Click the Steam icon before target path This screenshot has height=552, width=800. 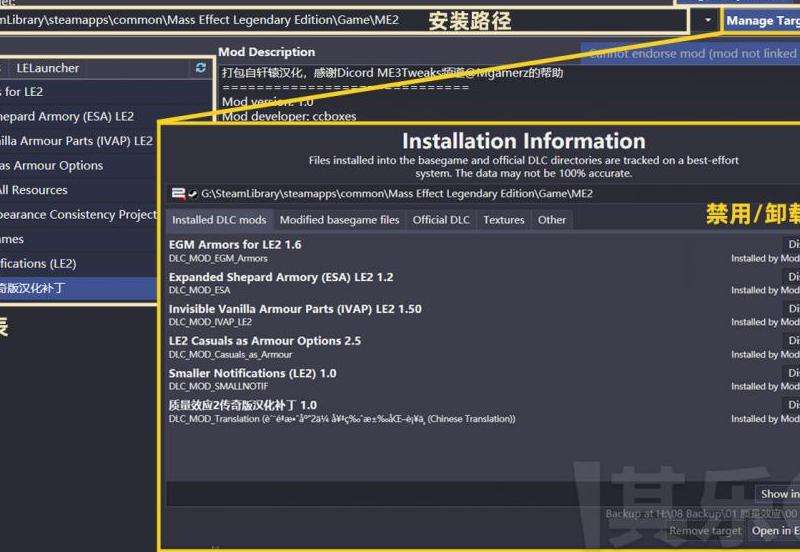click(193, 194)
